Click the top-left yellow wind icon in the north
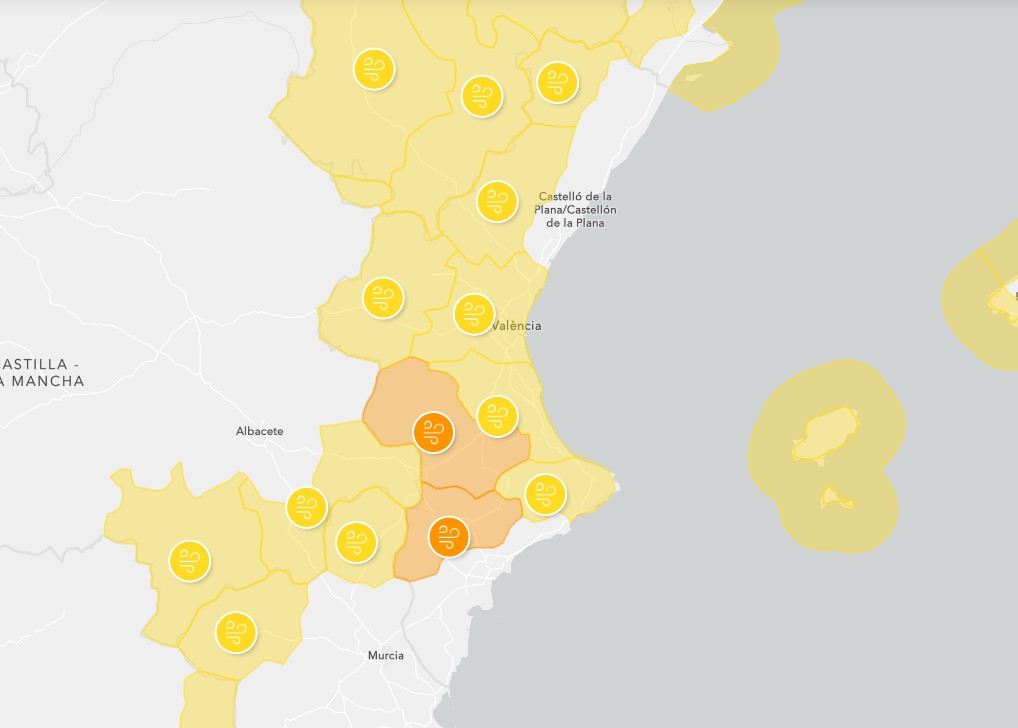Viewport: 1018px width, 728px height. [x=374, y=69]
